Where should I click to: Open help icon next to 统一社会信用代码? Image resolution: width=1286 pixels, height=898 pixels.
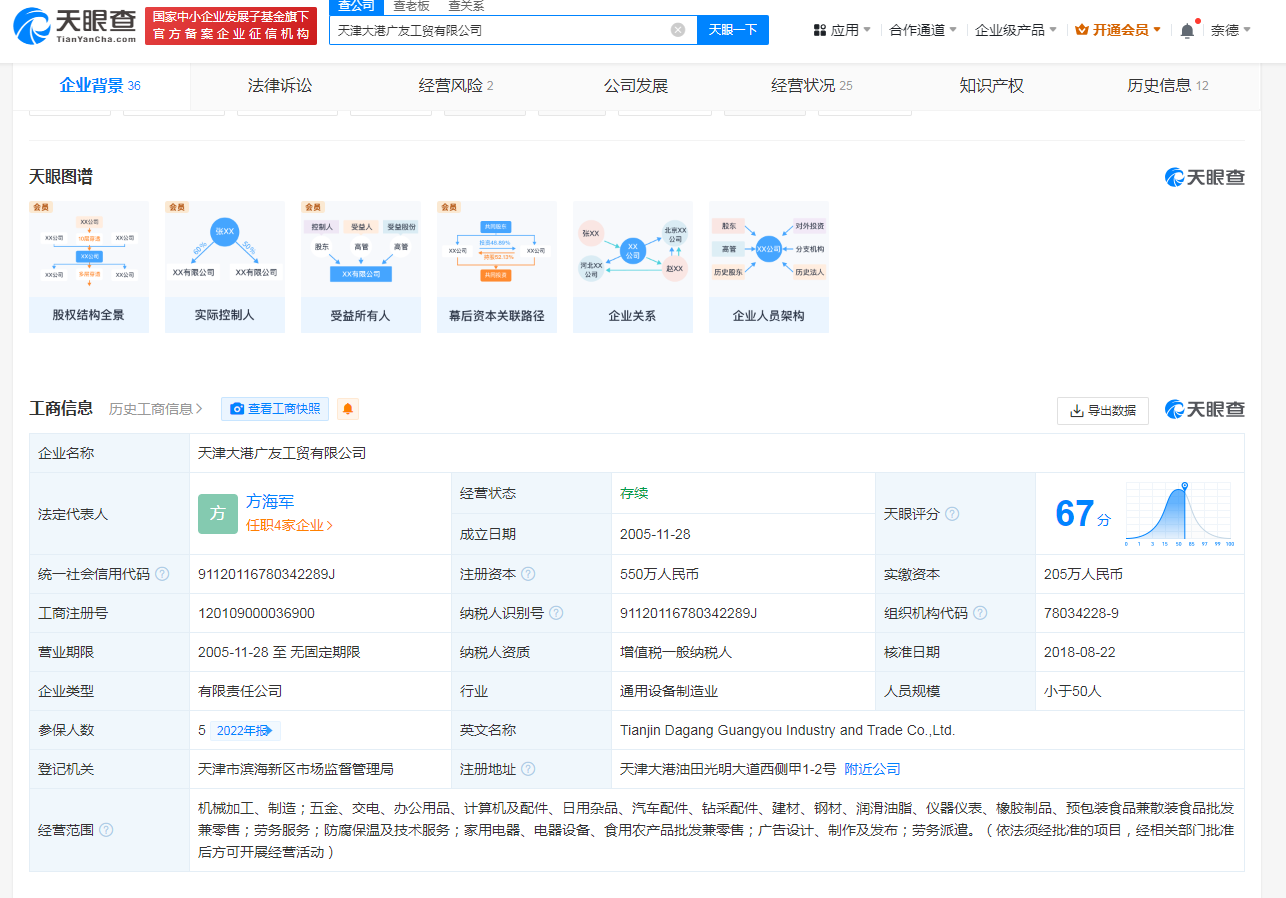(x=162, y=574)
